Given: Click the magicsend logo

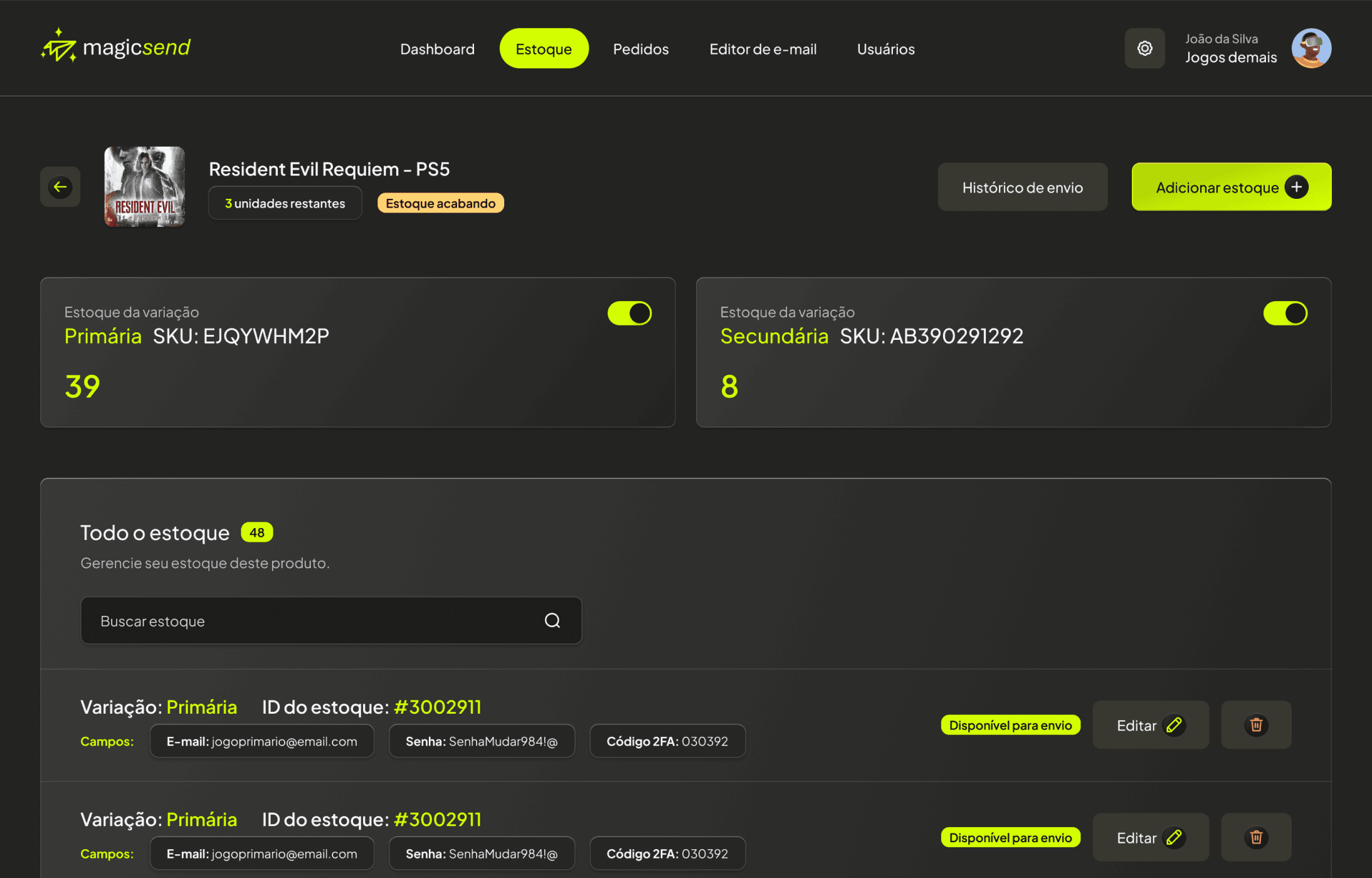Looking at the screenshot, I should click(116, 48).
